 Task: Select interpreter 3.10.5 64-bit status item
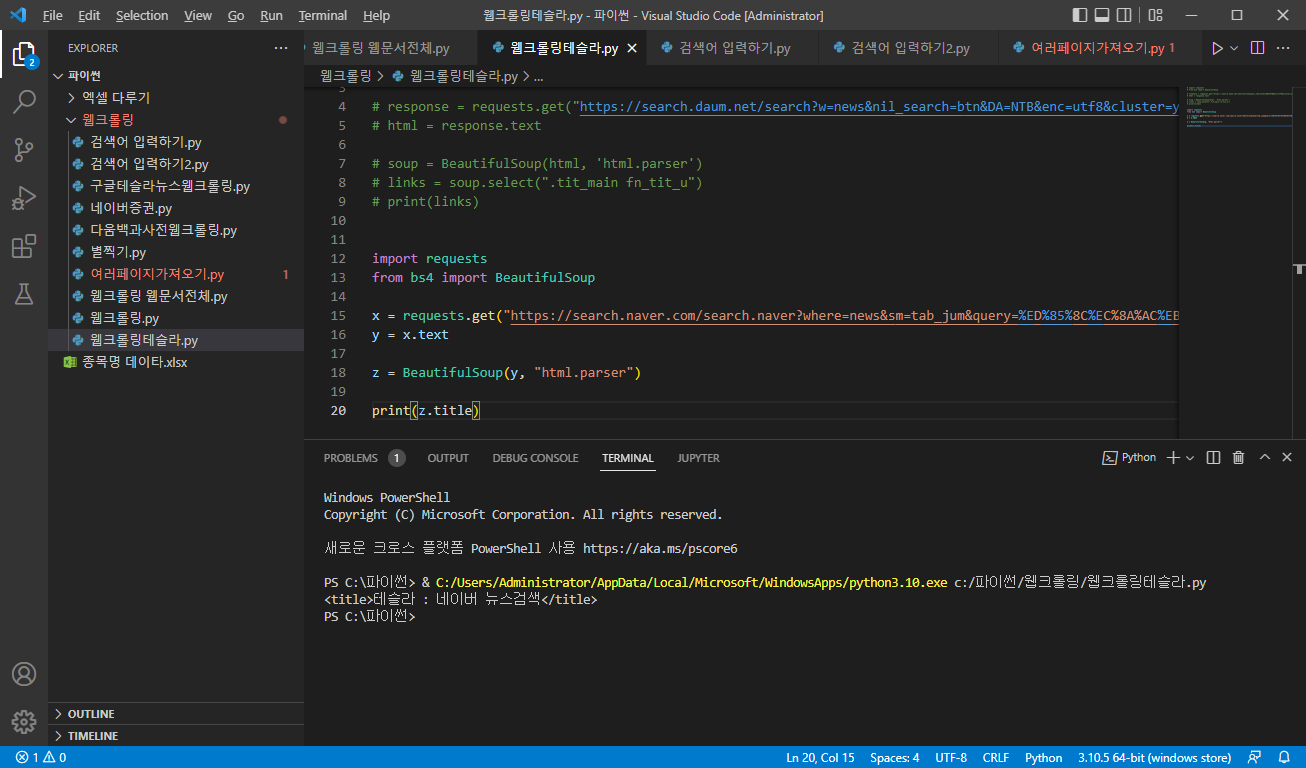click(1154, 757)
